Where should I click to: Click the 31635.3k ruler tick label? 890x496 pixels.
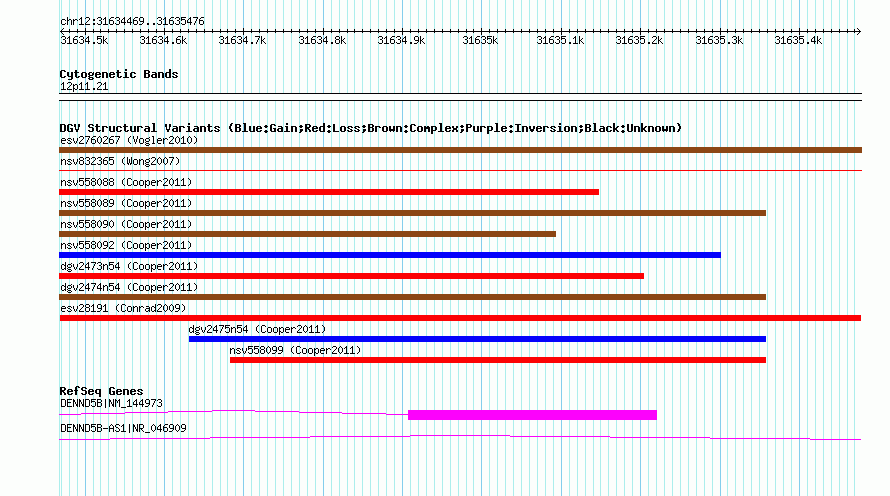click(x=719, y=40)
